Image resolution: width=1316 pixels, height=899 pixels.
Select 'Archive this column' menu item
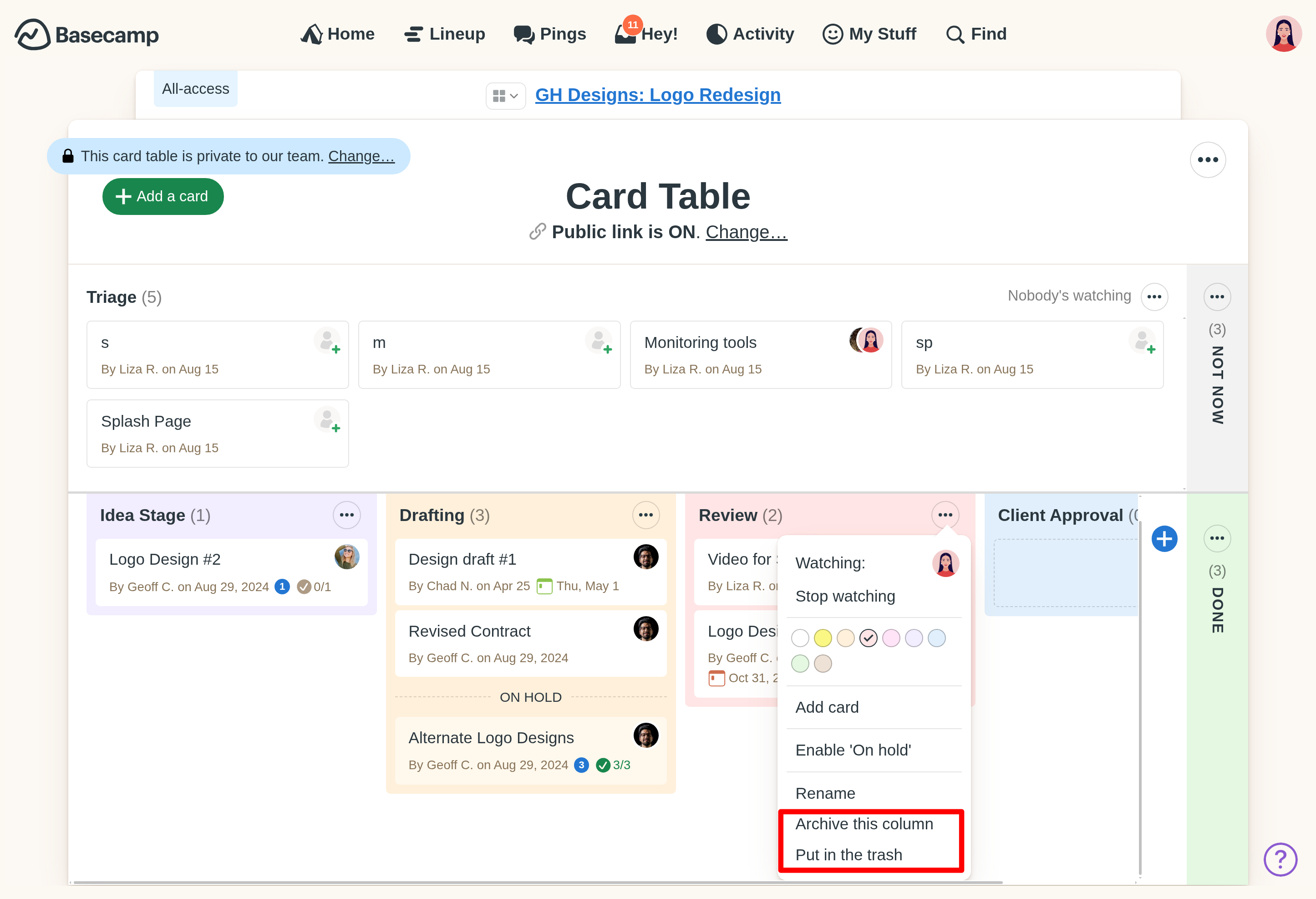click(x=864, y=824)
